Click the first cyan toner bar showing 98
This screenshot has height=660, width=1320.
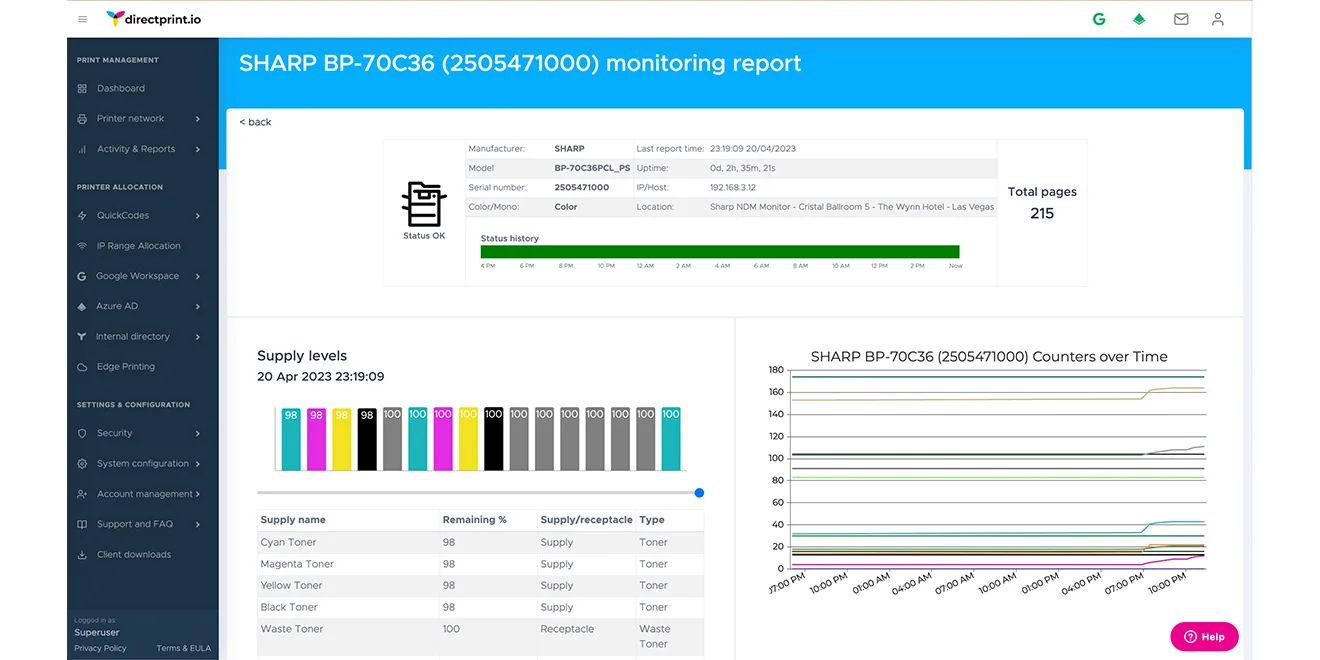coord(291,438)
